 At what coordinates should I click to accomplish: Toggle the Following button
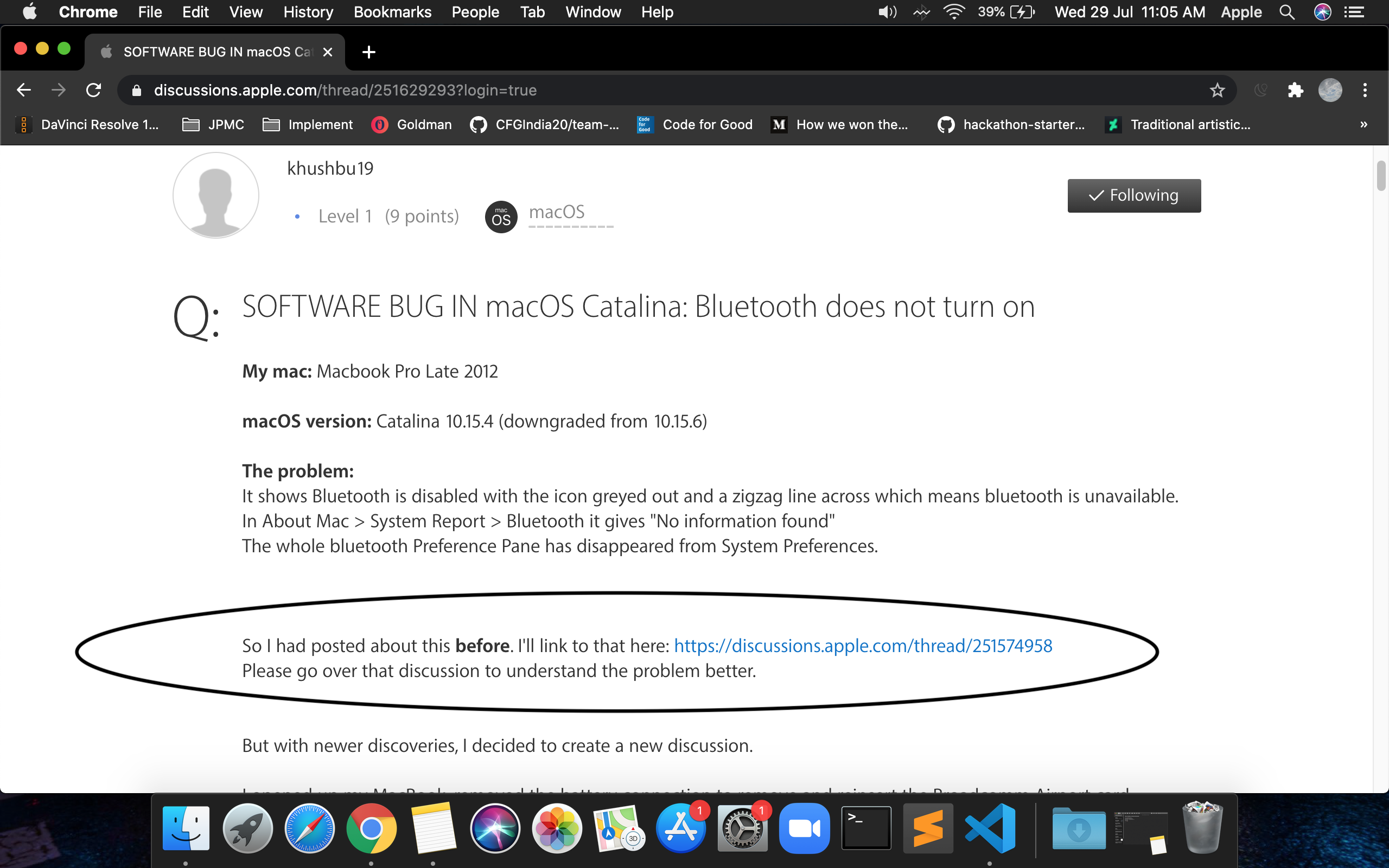click(x=1133, y=196)
